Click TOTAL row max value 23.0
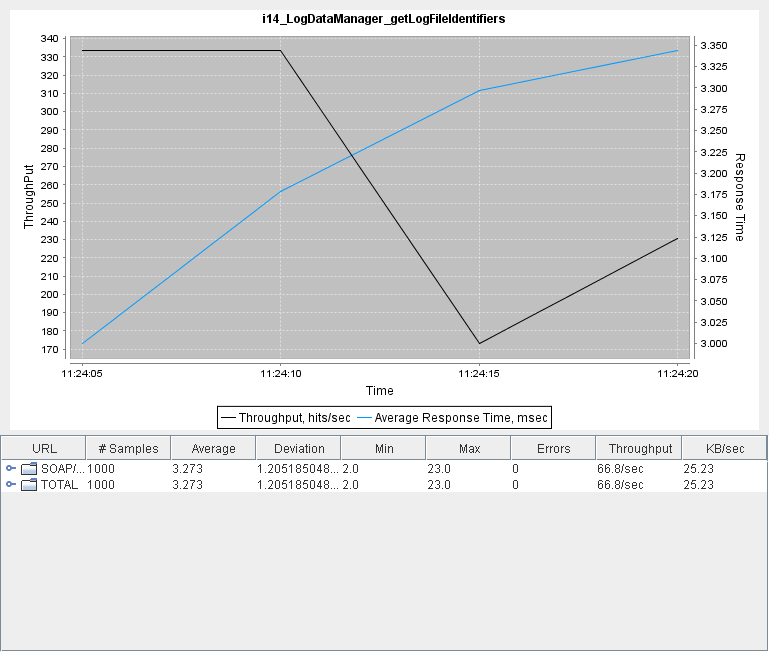 [438, 485]
